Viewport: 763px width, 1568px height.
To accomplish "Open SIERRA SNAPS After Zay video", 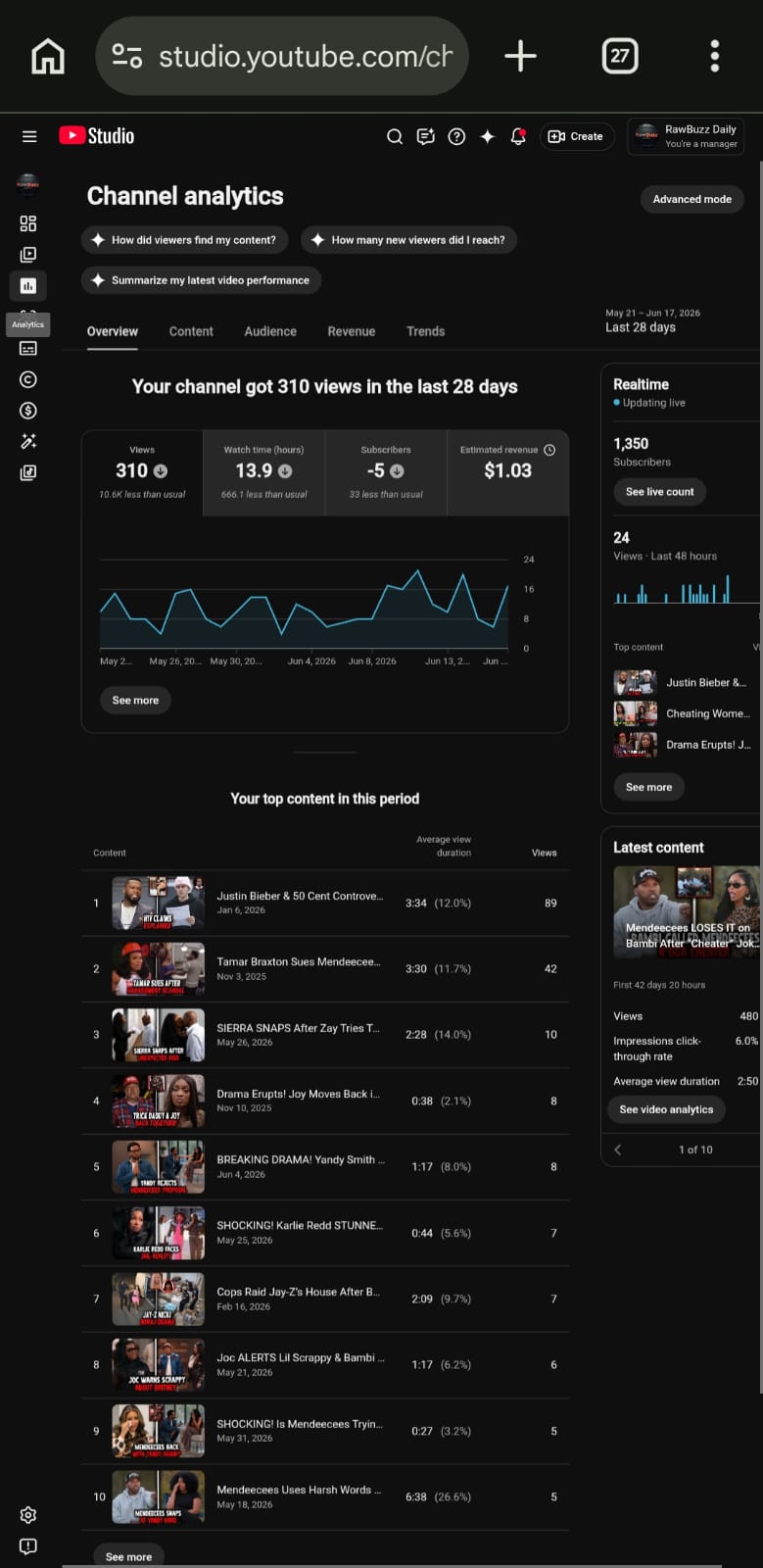I will click(324, 1035).
